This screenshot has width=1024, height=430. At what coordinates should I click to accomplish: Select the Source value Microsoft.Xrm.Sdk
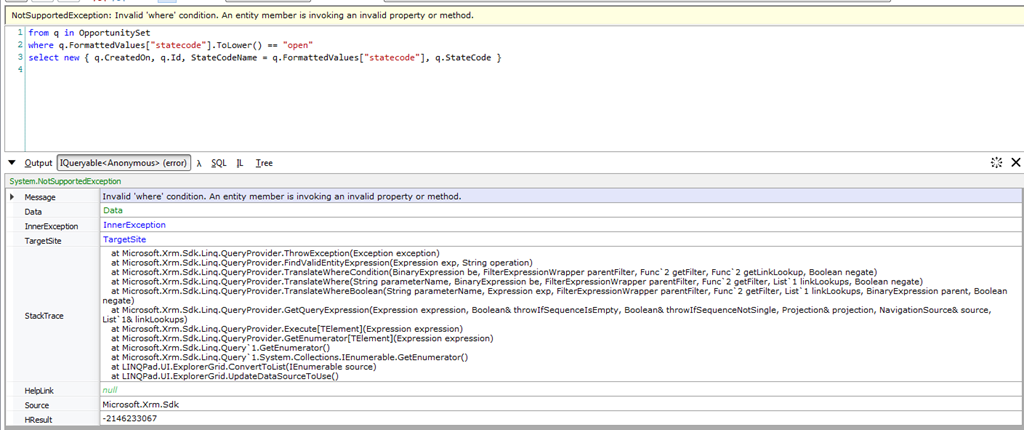(139, 404)
